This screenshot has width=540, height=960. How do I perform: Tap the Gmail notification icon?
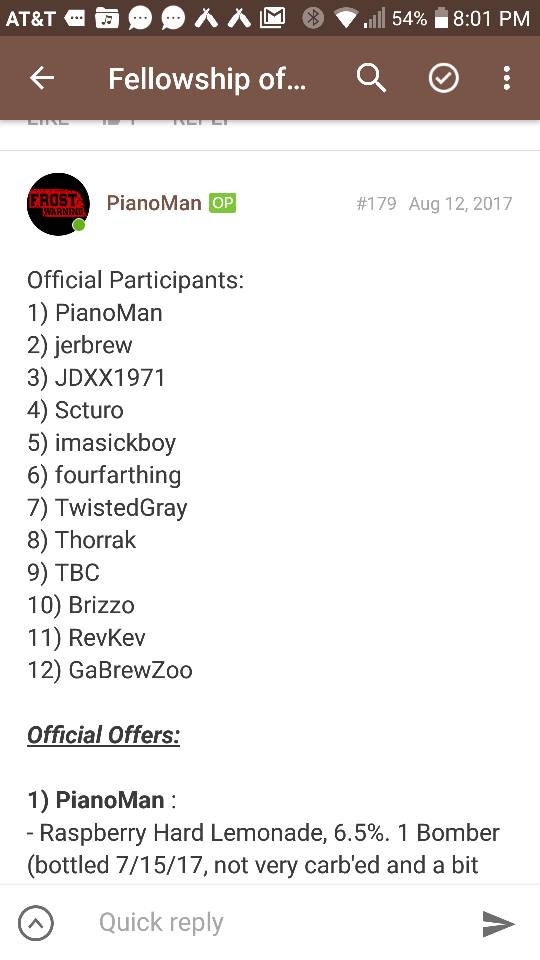pyautogui.click(x=272, y=18)
